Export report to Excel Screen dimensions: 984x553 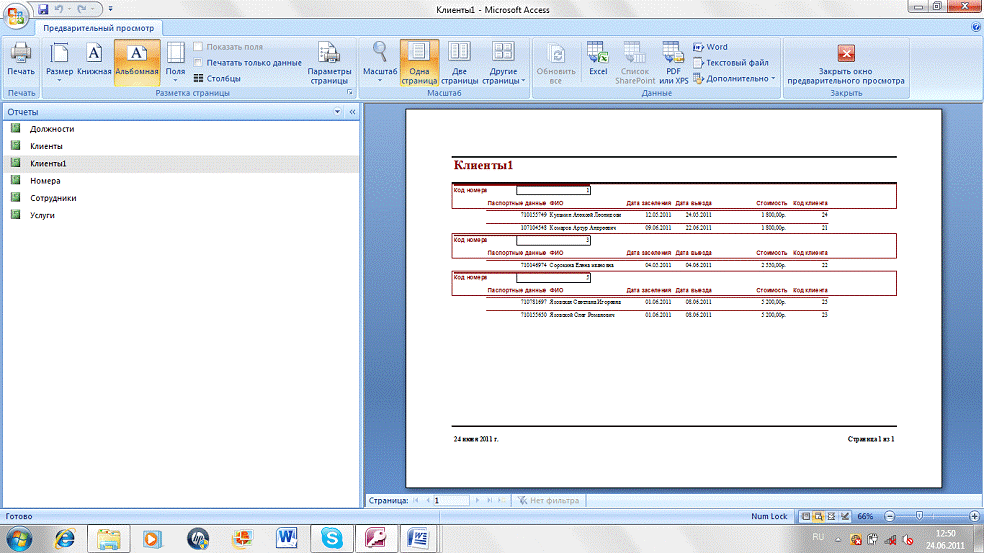click(x=598, y=62)
